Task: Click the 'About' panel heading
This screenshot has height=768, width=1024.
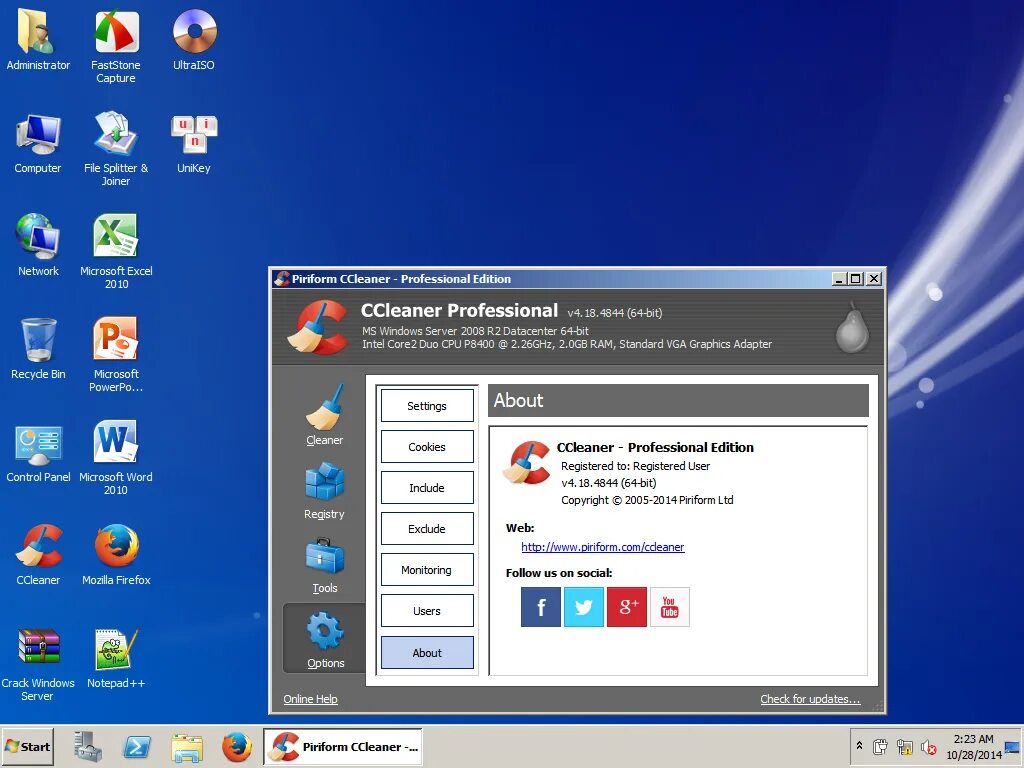Action: tap(519, 400)
